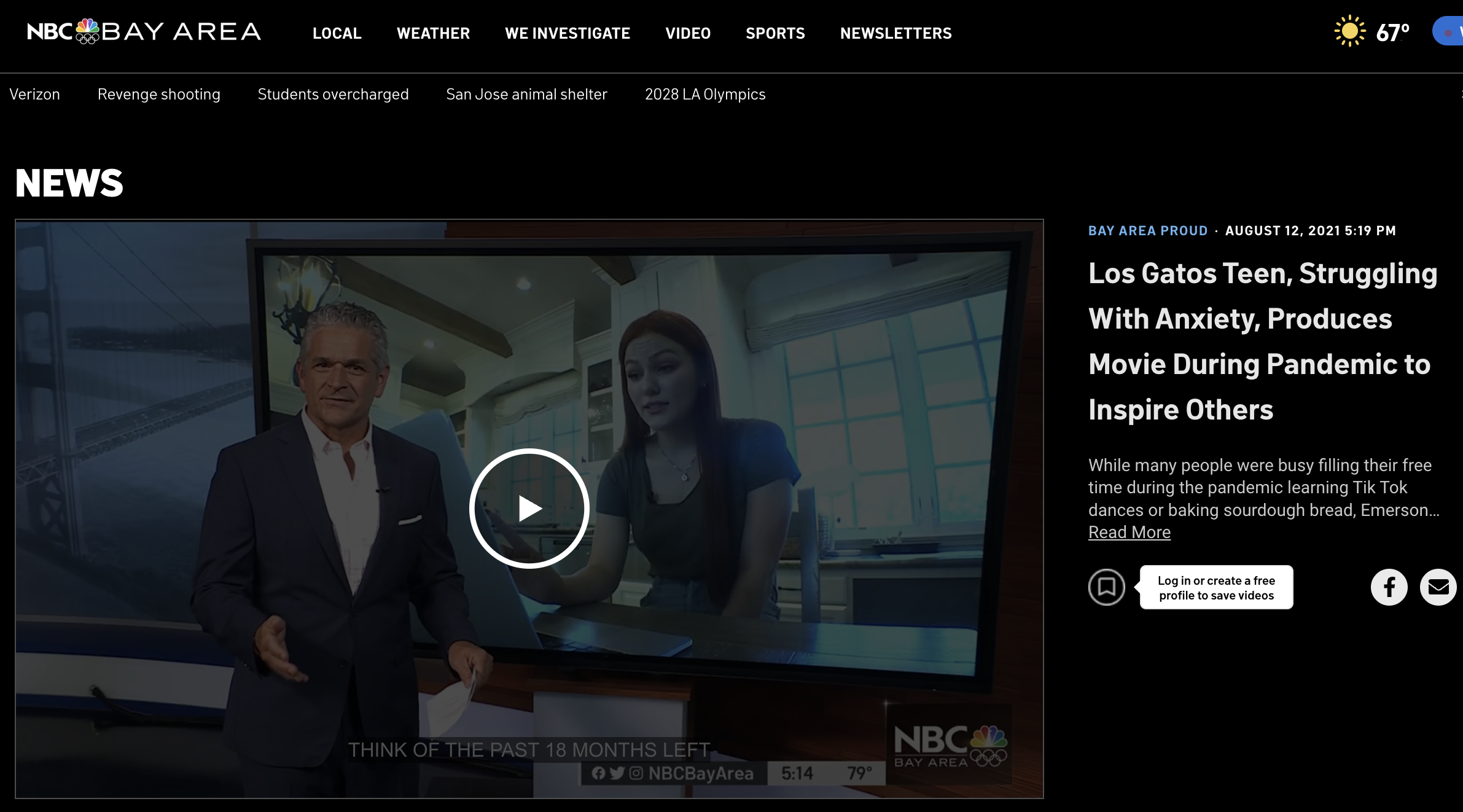1463x812 pixels.
Task: Open the VIDEO menu item
Action: coord(687,33)
